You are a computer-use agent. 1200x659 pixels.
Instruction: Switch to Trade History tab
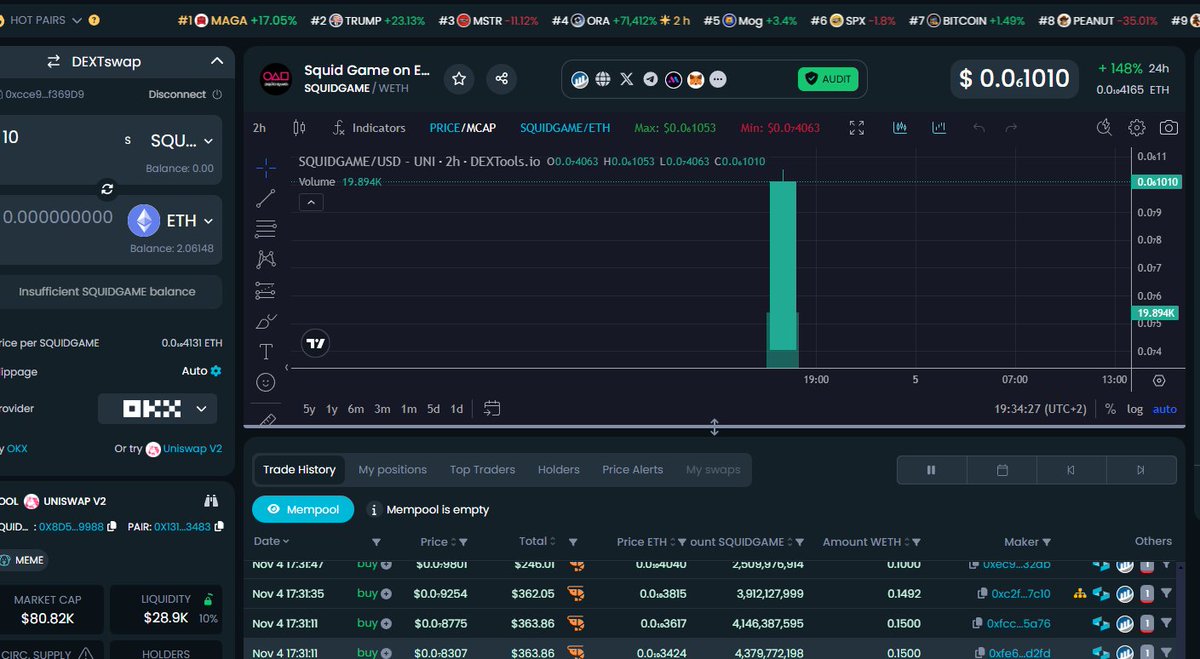(299, 469)
